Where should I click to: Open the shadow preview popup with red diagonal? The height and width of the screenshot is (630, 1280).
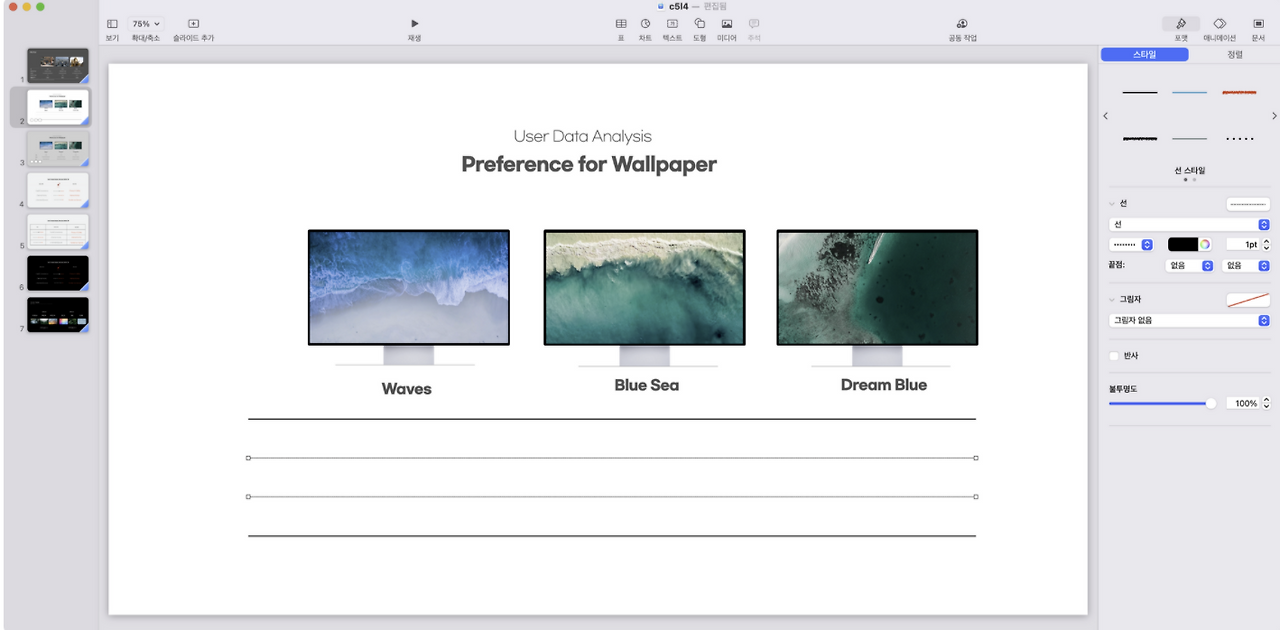click(1248, 299)
